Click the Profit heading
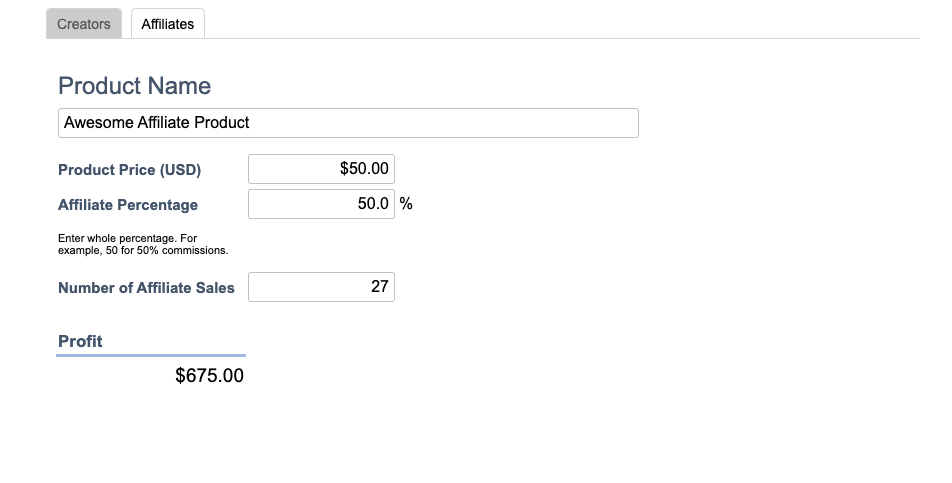952x483 pixels. pyautogui.click(x=80, y=341)
